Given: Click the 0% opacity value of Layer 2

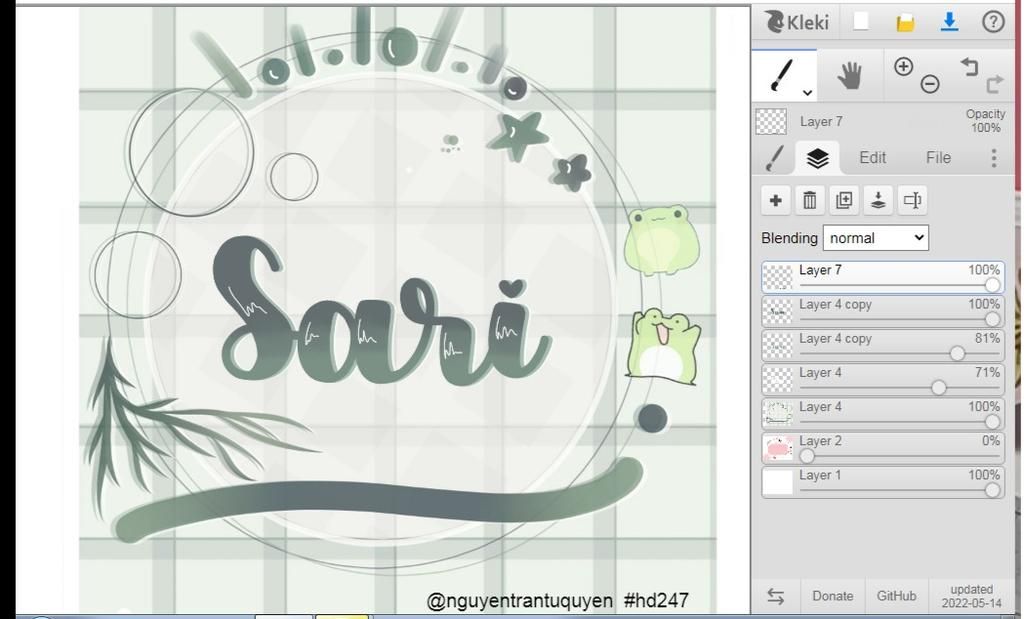Looking at the screenshot, I should click(991, 441).
